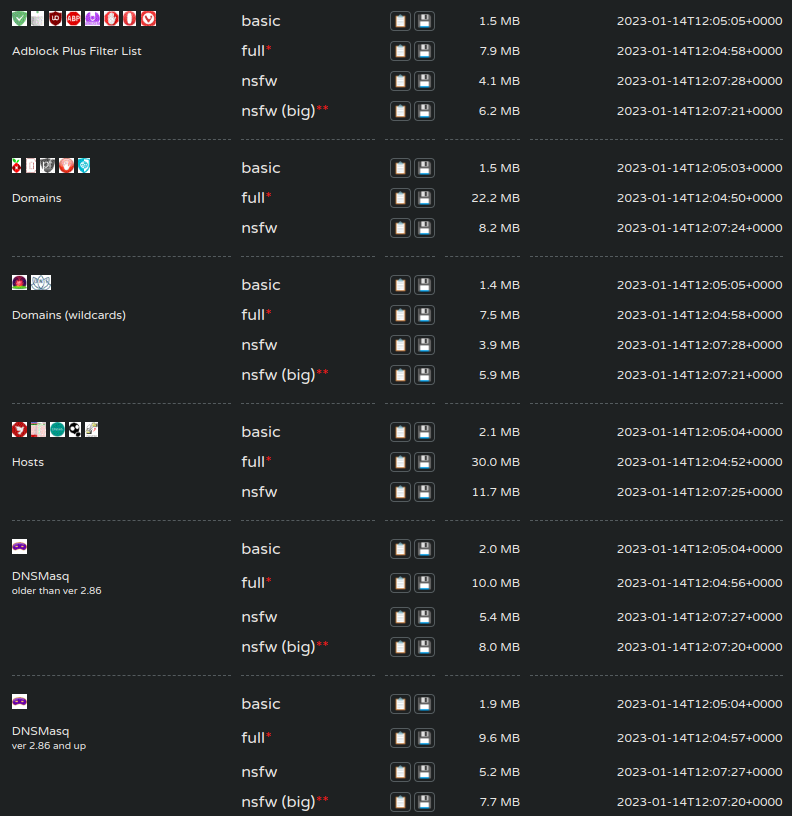Click the Vivaldi browser icon
Screen dimensions: 792x816
pos(148,19)
